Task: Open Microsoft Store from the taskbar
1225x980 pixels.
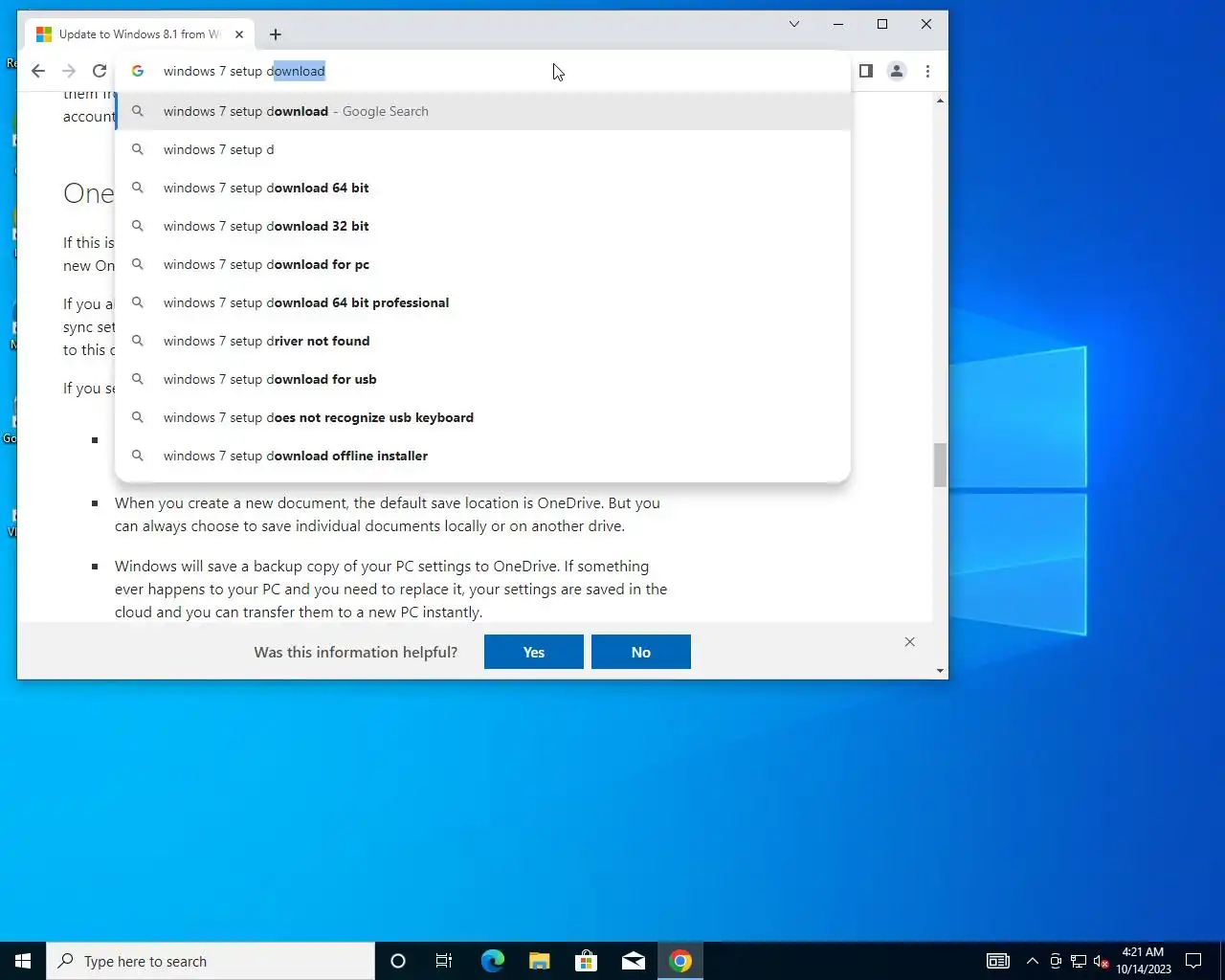Action: [586, 961]
